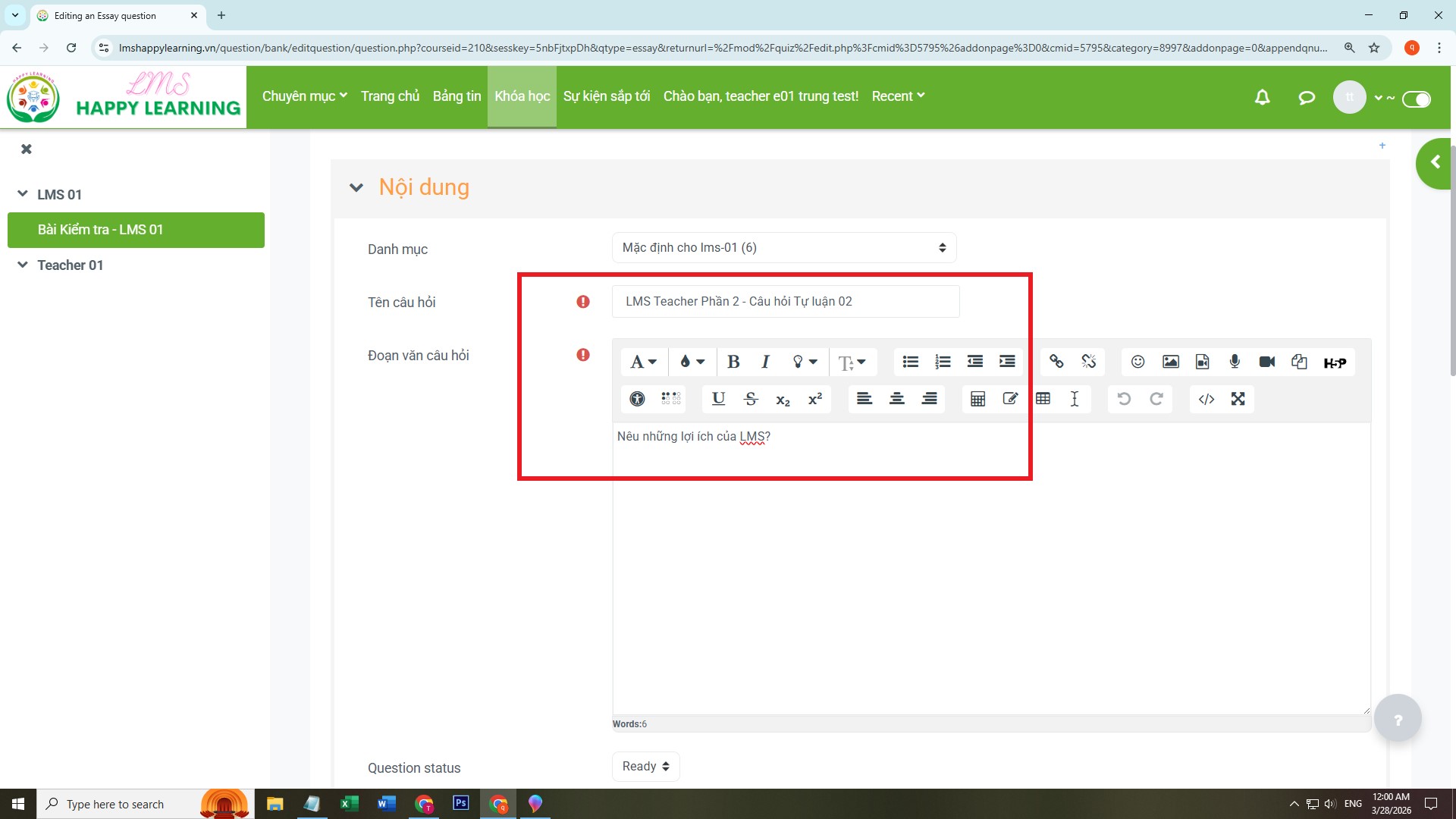Viewport: 1456px width, 819px height.
Task: Go to the Trang chủ menu item
Action: click(x=390, y=96)
